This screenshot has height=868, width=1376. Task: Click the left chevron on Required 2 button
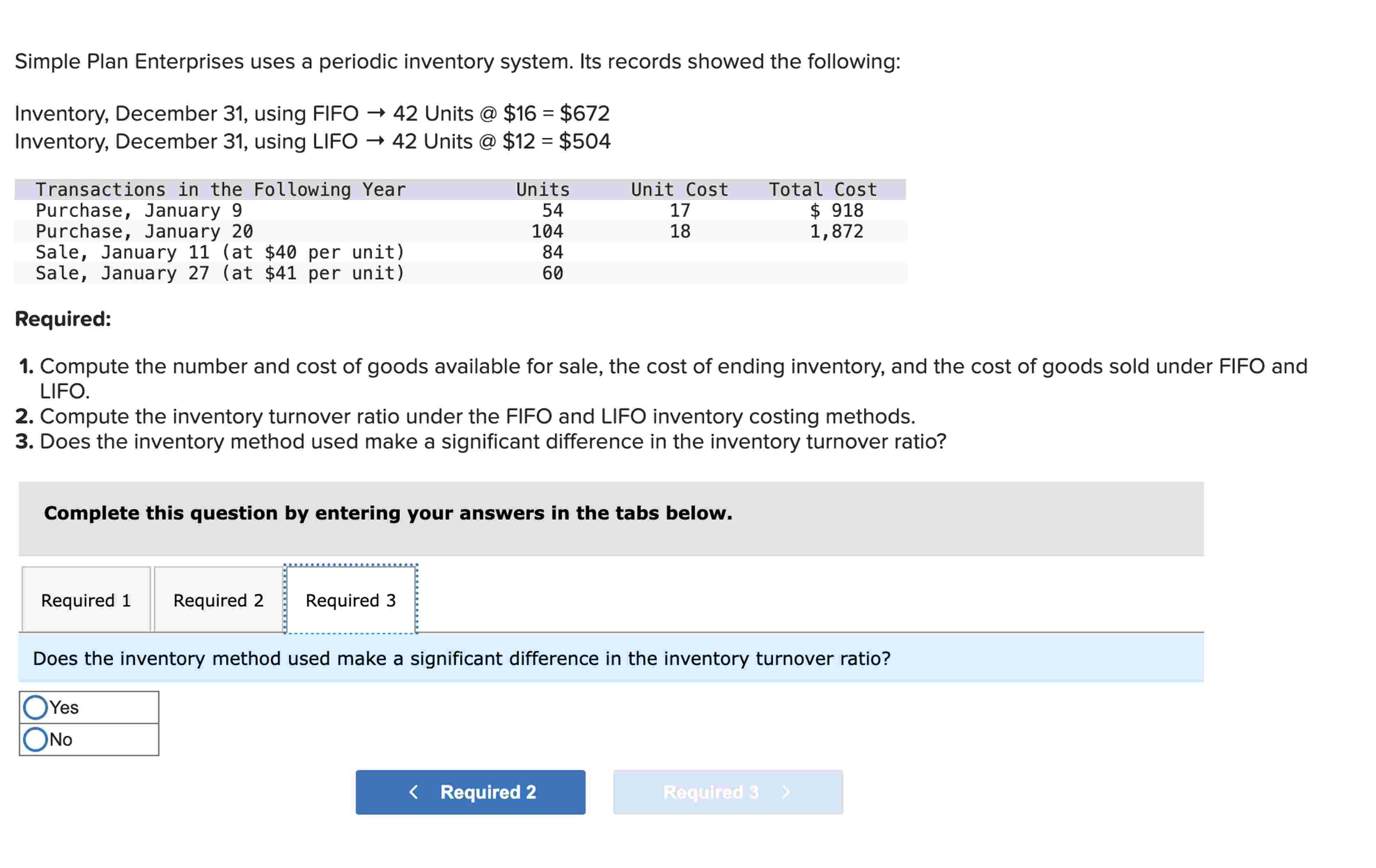click(414, 792)
